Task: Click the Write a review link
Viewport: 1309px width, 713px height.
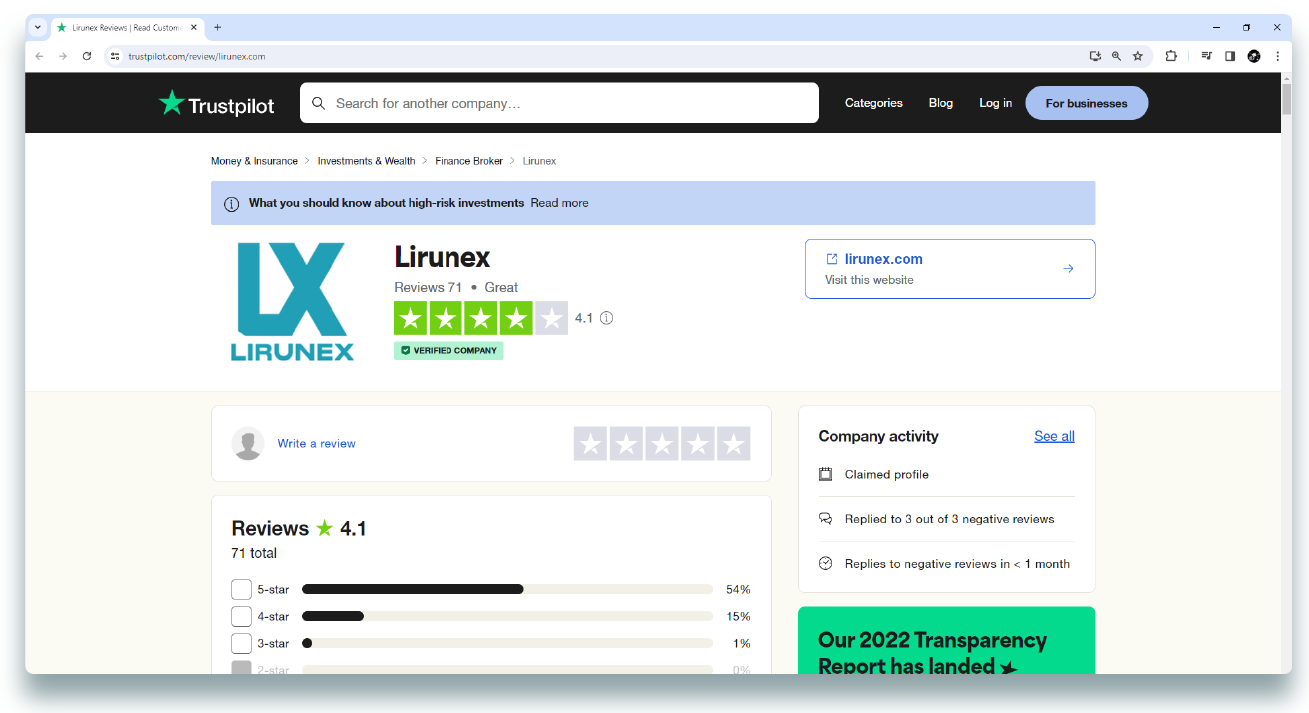Action: coord(316,443)
